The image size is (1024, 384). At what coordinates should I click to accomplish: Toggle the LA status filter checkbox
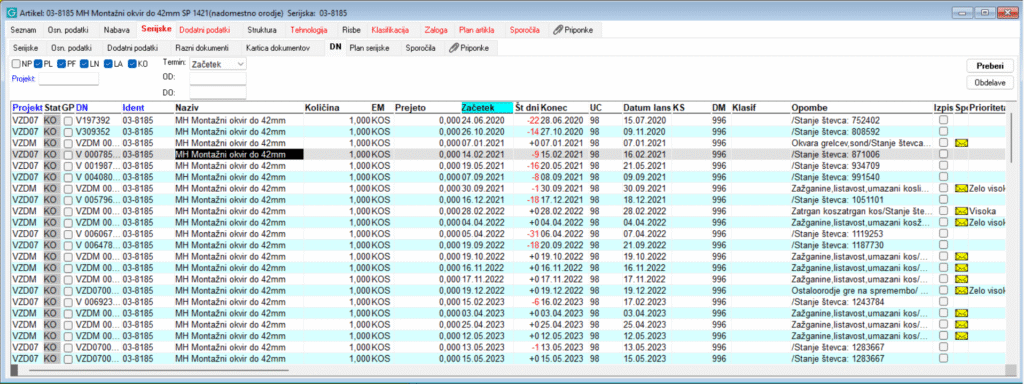(x=108, y=63)
